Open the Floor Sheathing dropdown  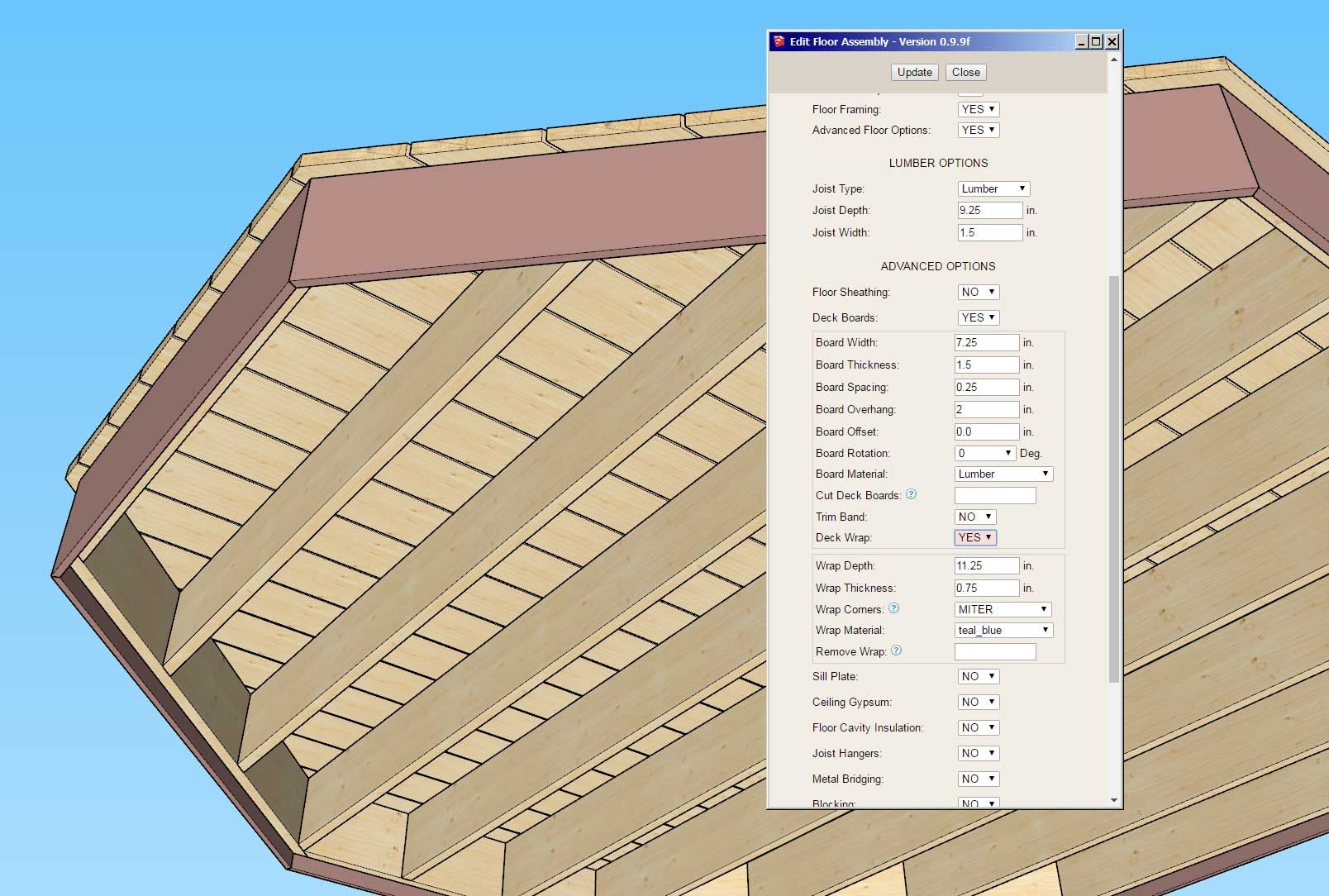(979, 292)
